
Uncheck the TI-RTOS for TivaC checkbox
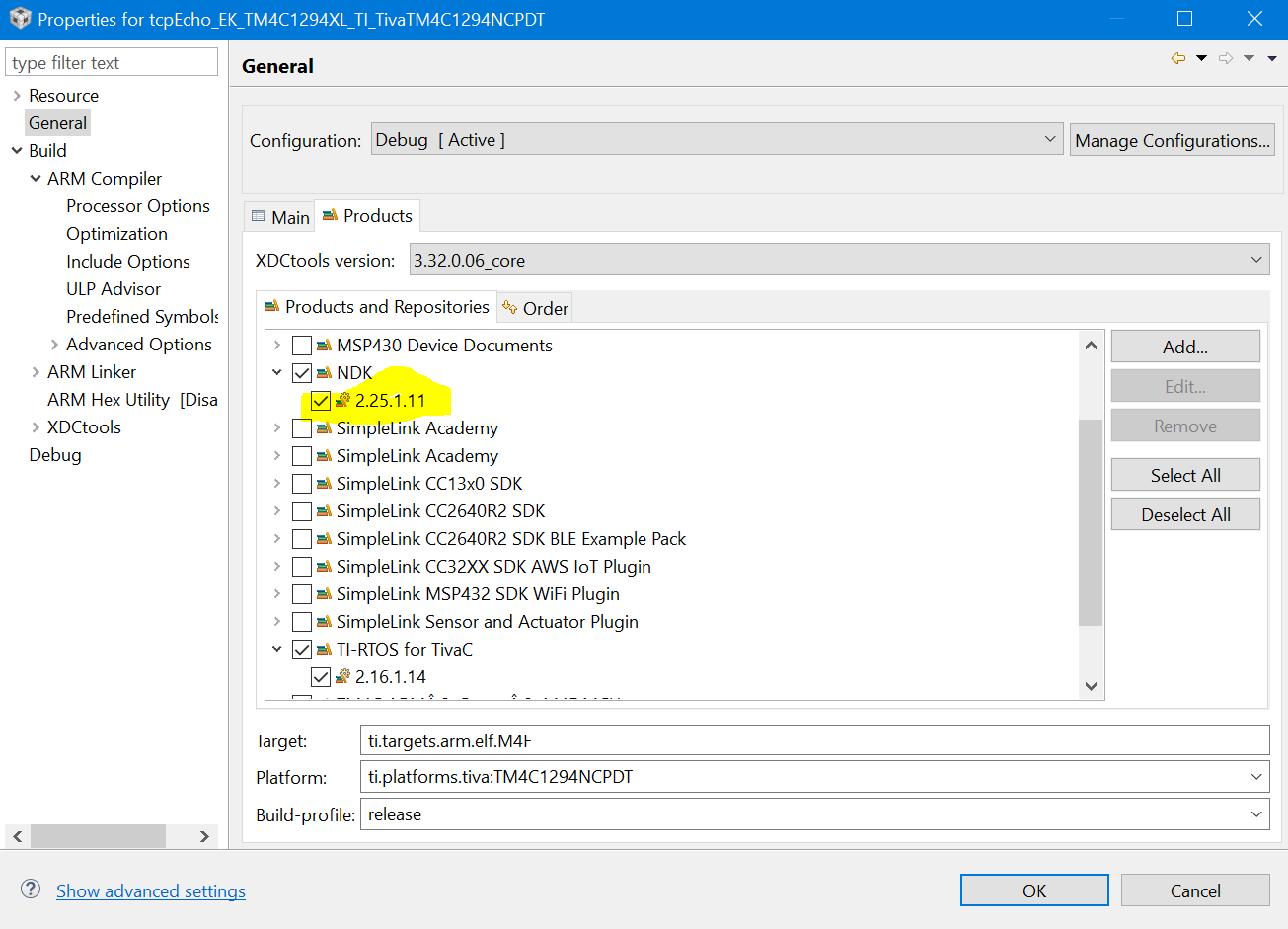[x=302, y=650]
